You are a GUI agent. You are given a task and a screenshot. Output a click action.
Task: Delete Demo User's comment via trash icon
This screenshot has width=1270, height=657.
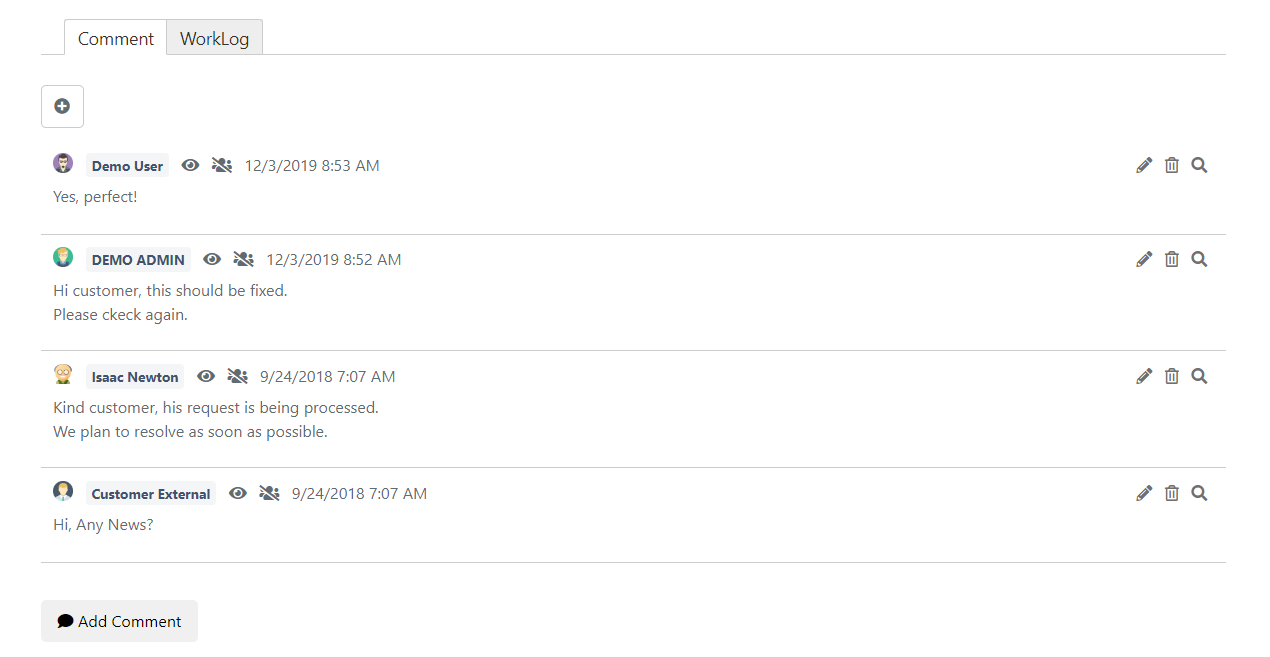point(1172,166)
